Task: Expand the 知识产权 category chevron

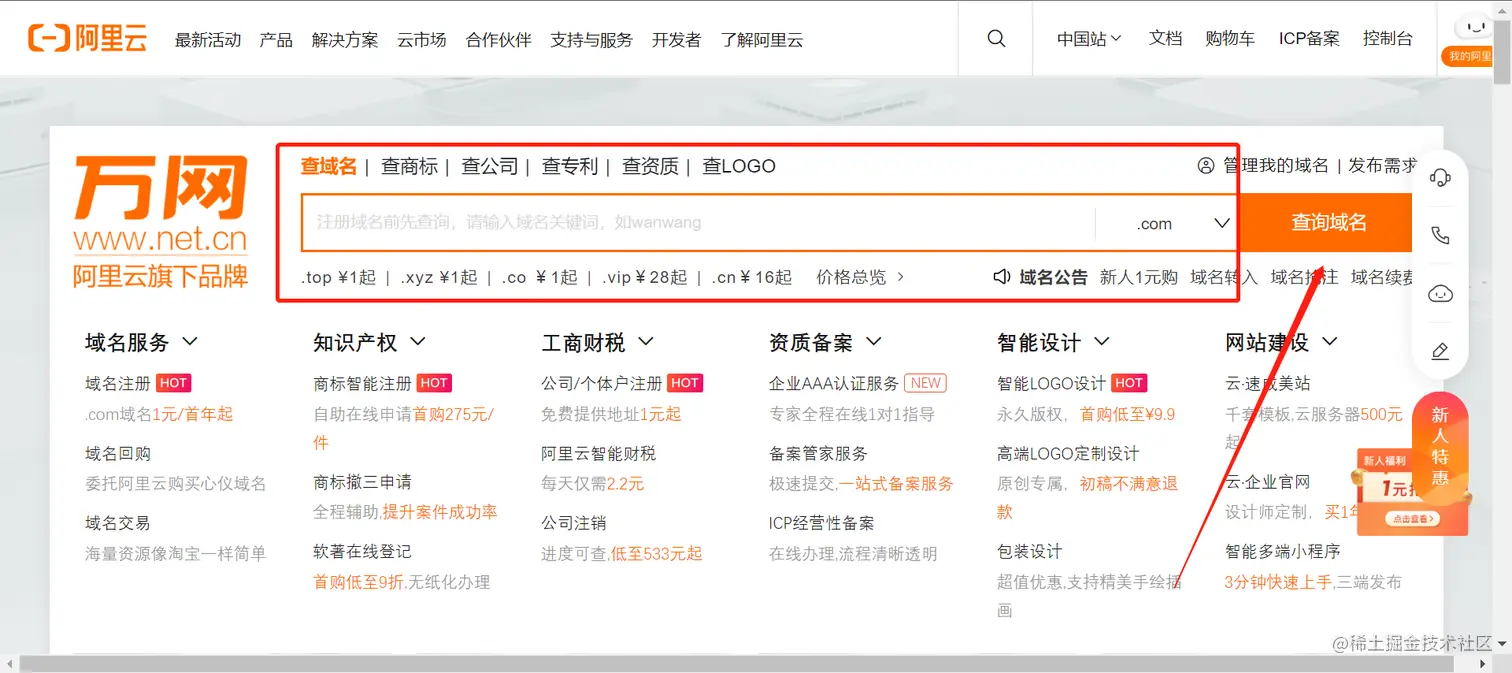Action: click(418, 342)
